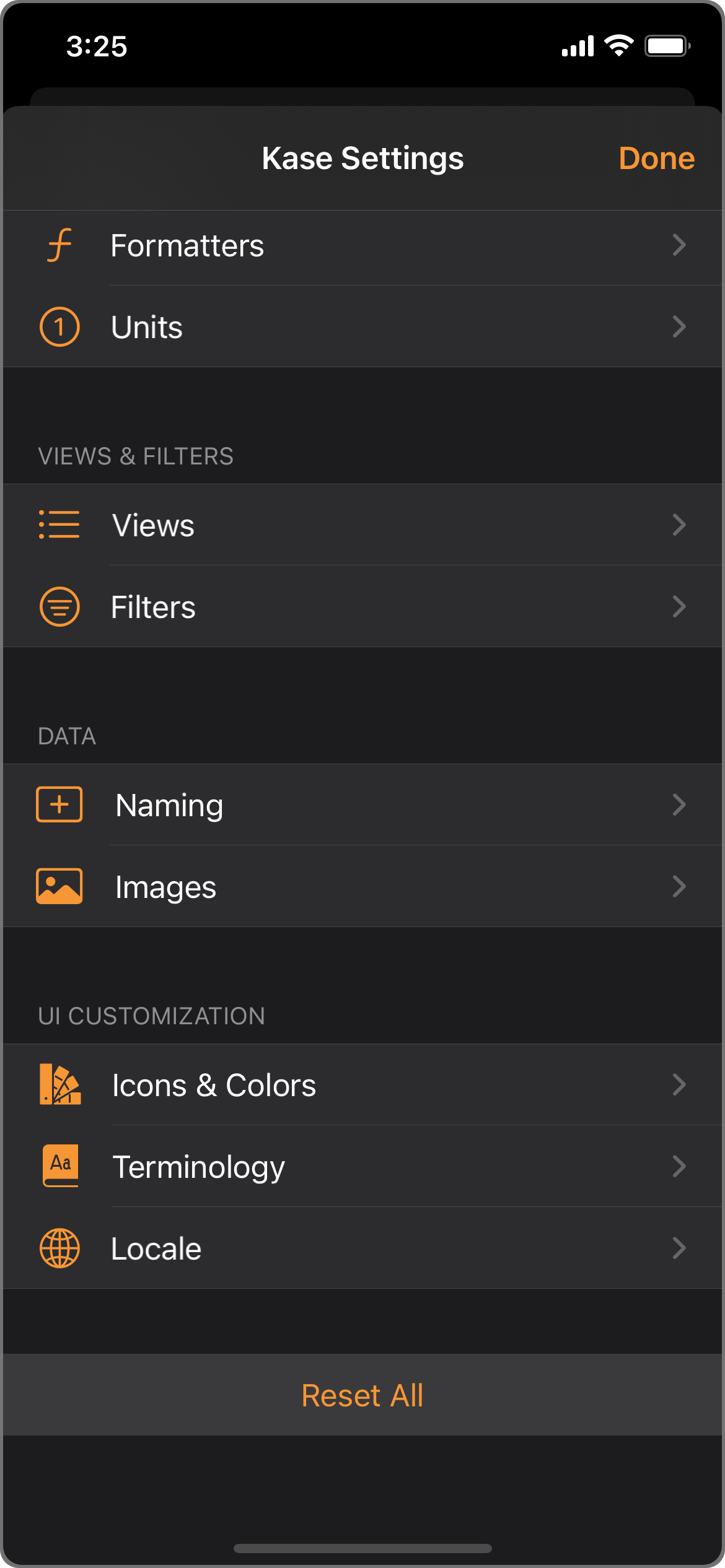Tap the home indicator bar
Image resolution: width=725 pixels, height=1568 pixels.
point(362,1548)
